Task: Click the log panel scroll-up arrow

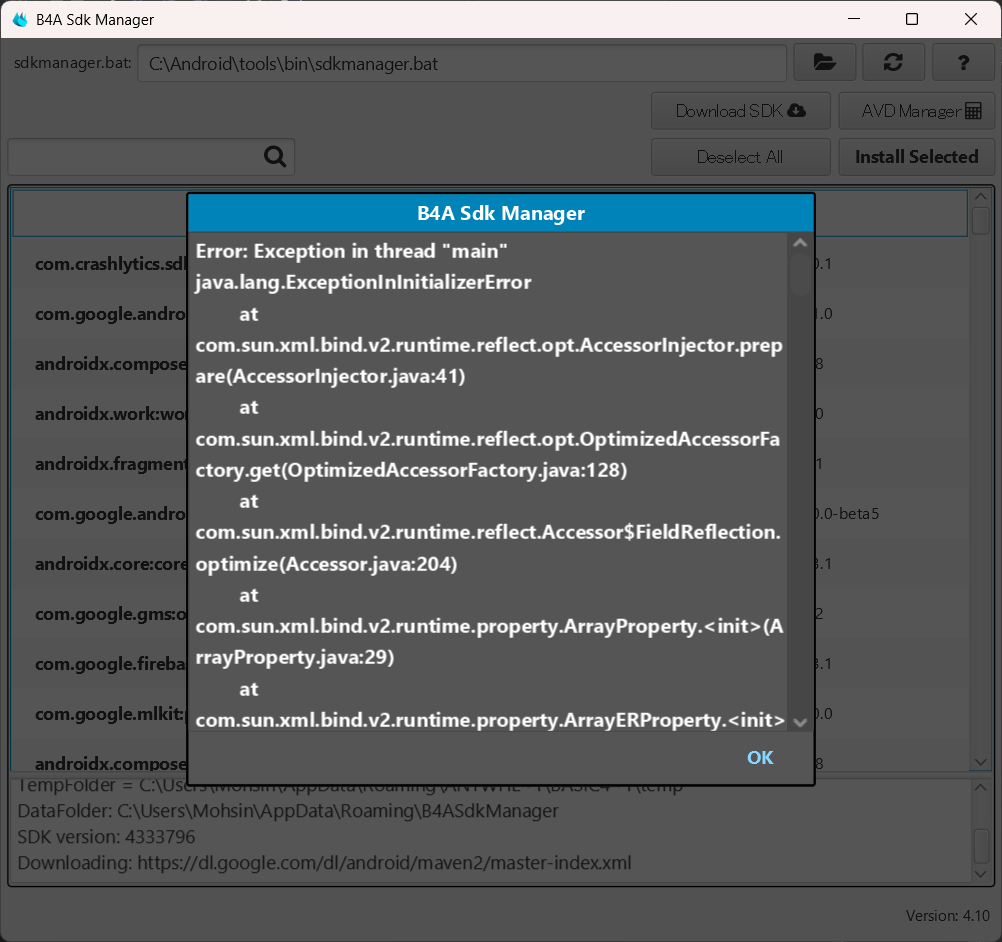Action: click(x=981, y=788)
